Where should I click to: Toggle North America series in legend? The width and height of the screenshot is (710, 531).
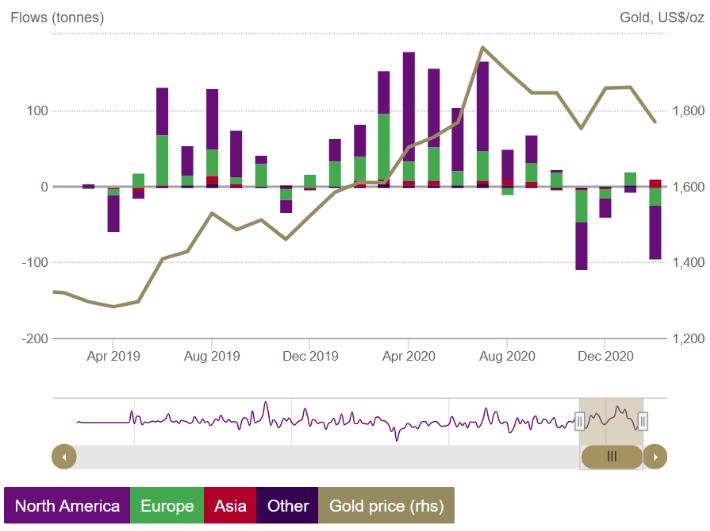tap(67, 506)
